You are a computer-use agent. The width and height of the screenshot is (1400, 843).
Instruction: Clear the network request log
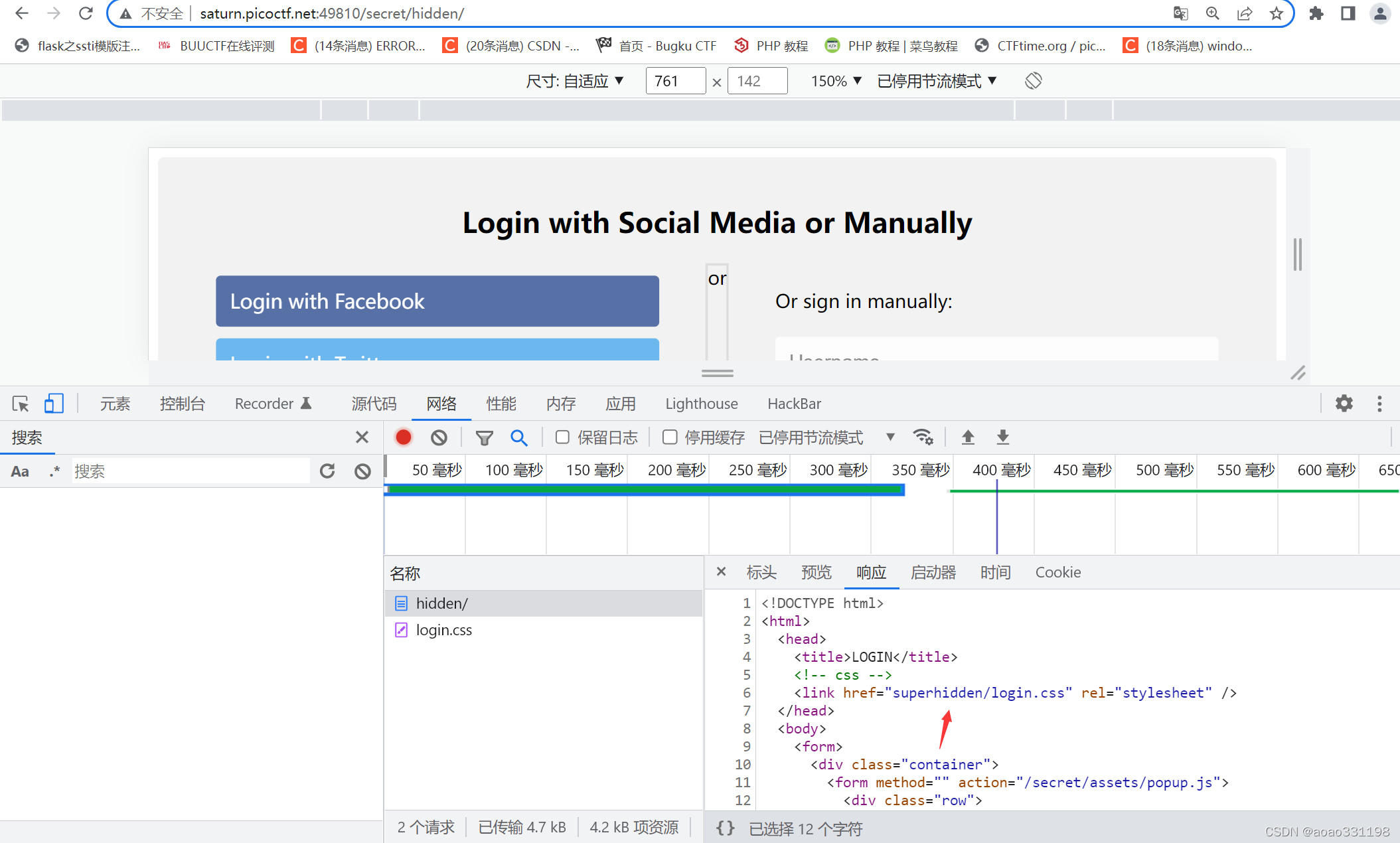tap(438, 437)
